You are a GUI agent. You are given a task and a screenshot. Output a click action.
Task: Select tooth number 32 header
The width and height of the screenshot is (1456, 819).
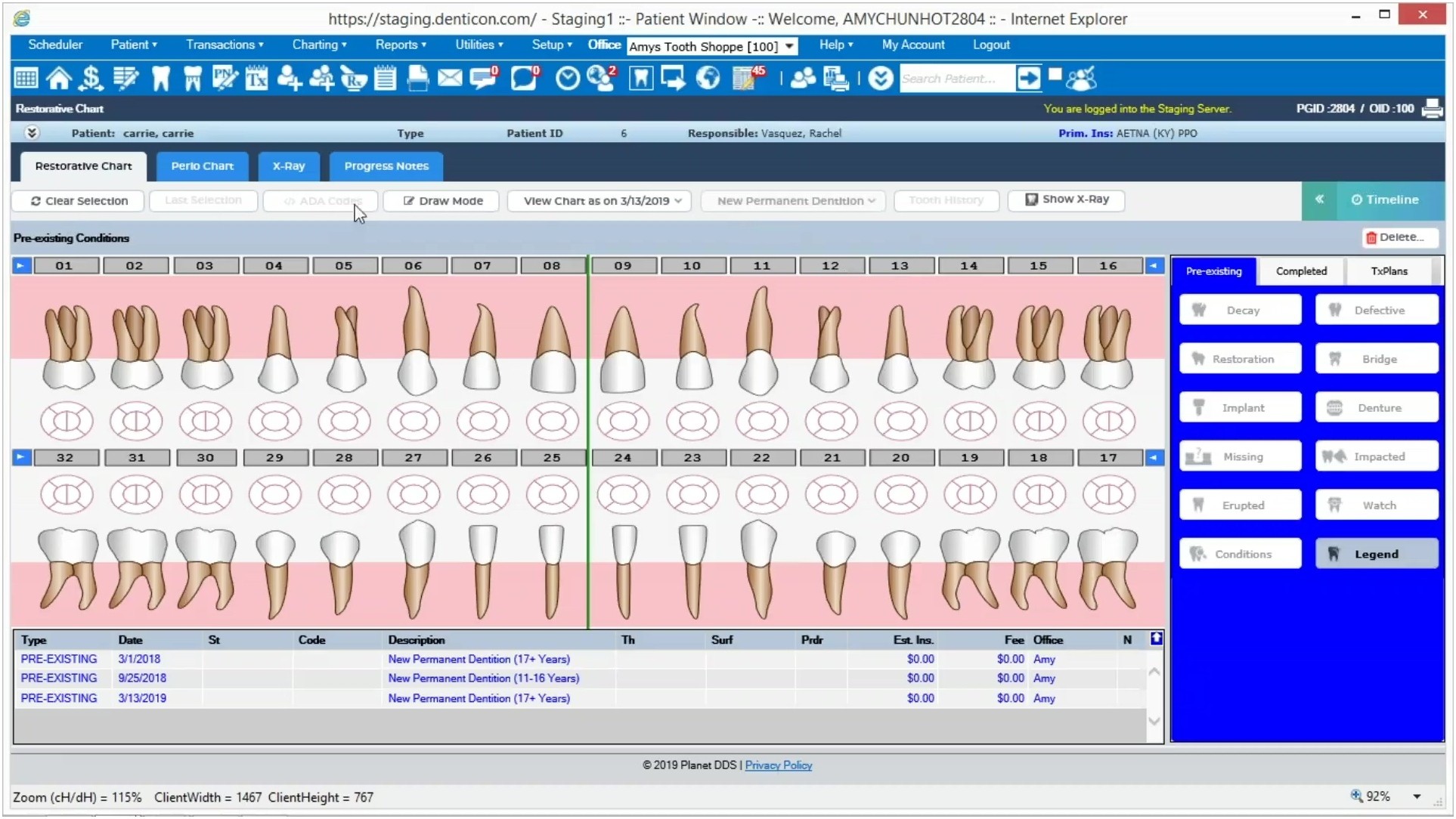(x=66, y=458)
